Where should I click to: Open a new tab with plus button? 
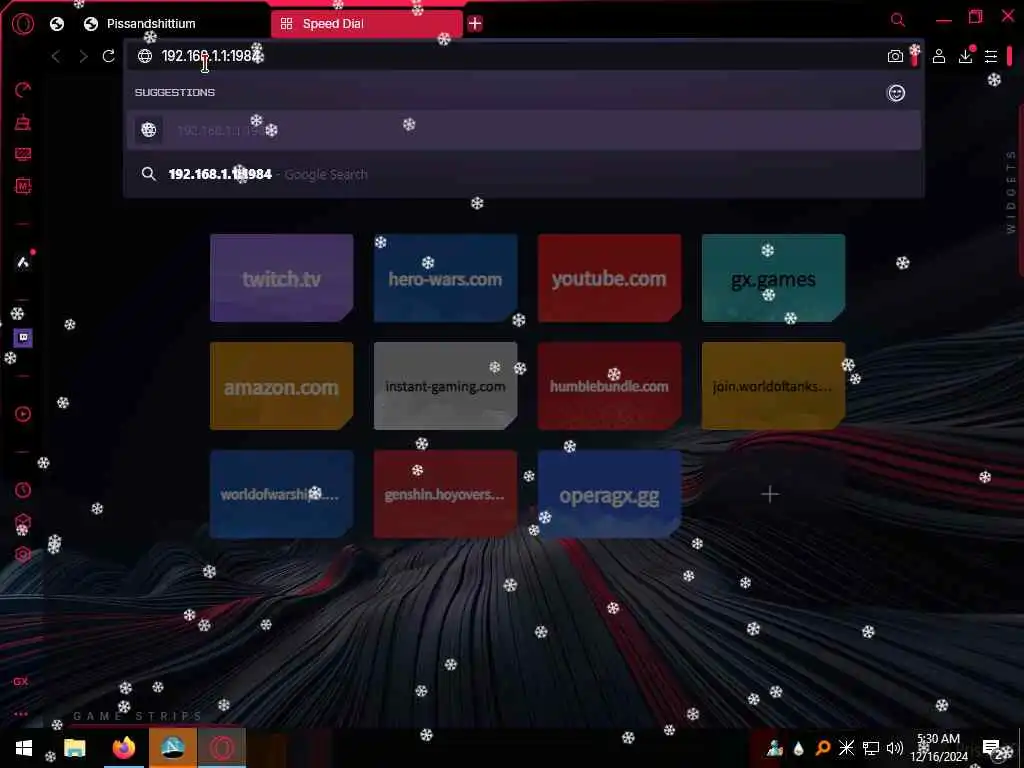(x=475, y=24)
